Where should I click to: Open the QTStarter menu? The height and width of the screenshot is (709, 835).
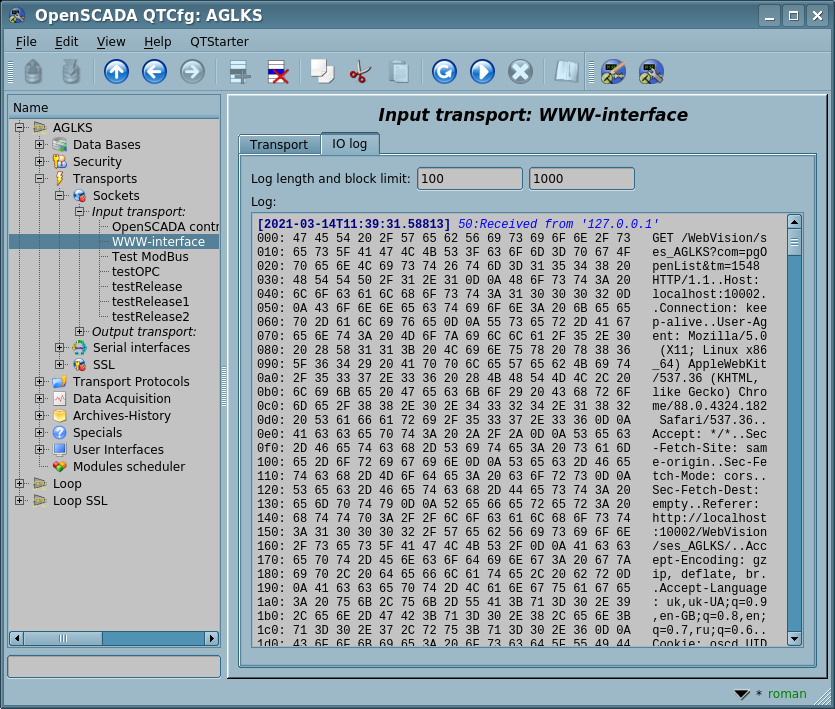pos(219,42)
